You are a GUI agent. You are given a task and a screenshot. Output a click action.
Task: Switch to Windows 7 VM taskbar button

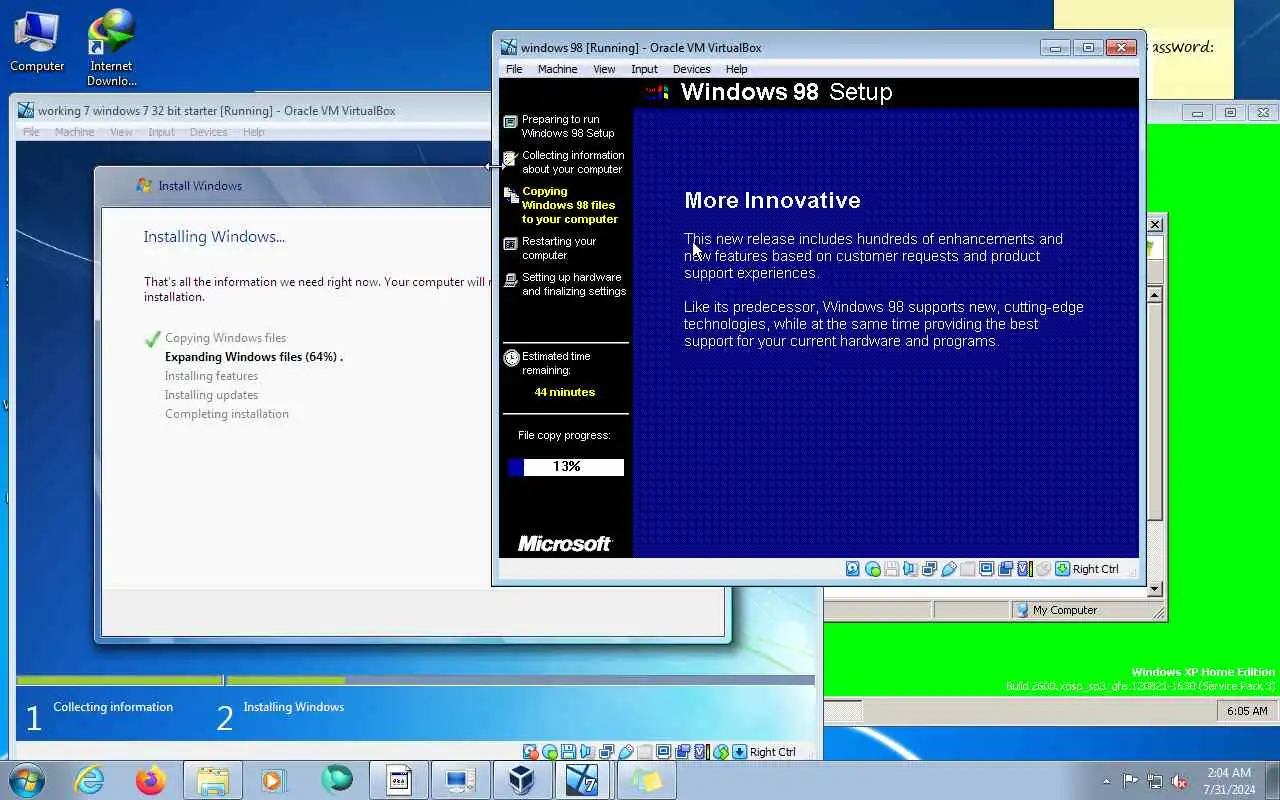click(583, 780)
